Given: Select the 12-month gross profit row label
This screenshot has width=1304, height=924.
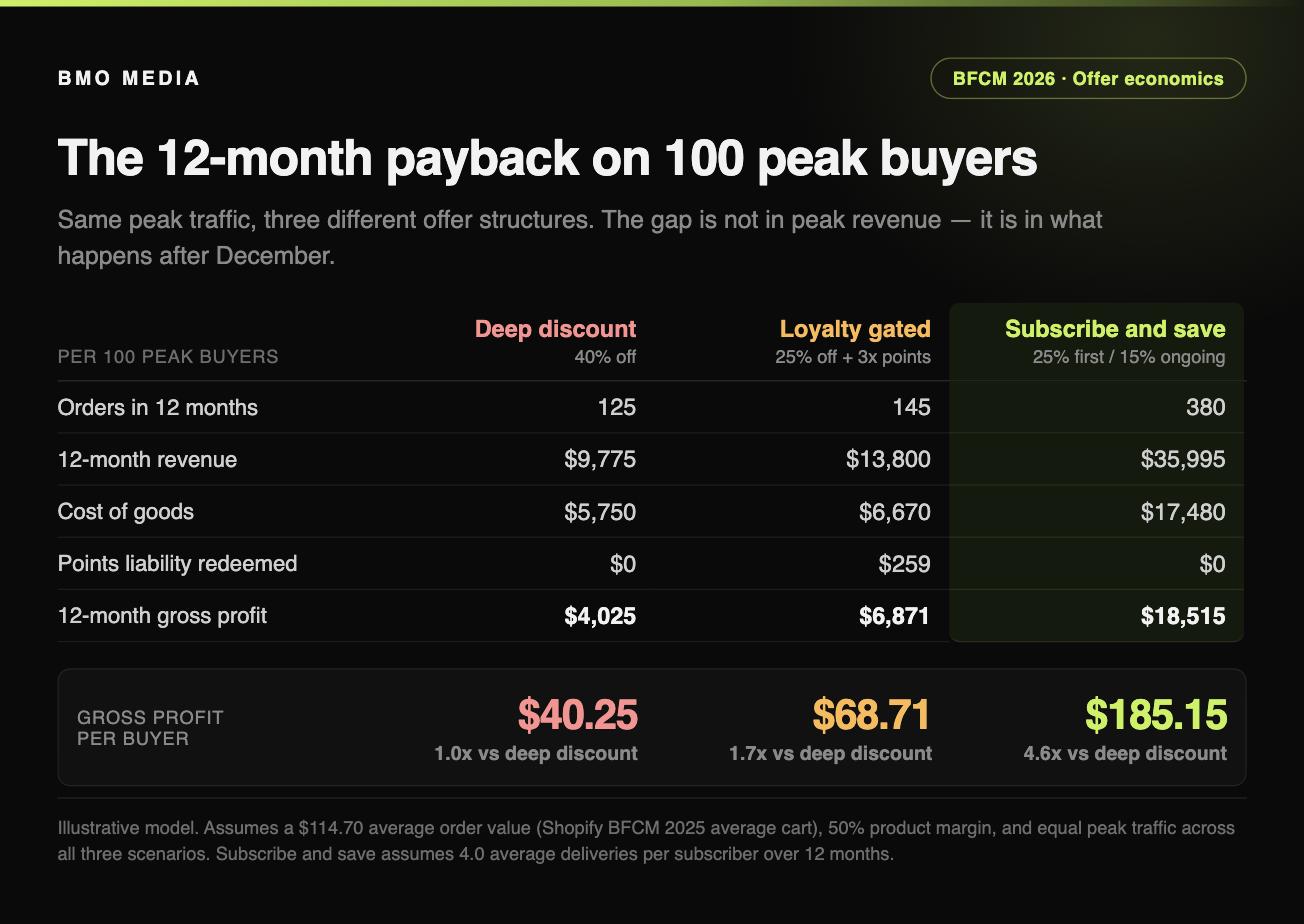Looking at the screenshot, I should (162, 615).
